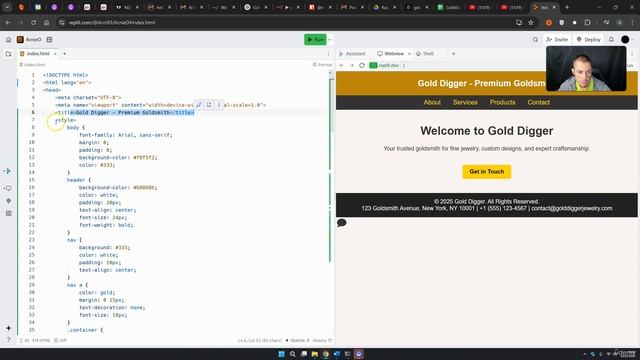The width and height of the screenshot is (640, 360).
Task: Open the files panel folder icon
Action: coord(9,54)
